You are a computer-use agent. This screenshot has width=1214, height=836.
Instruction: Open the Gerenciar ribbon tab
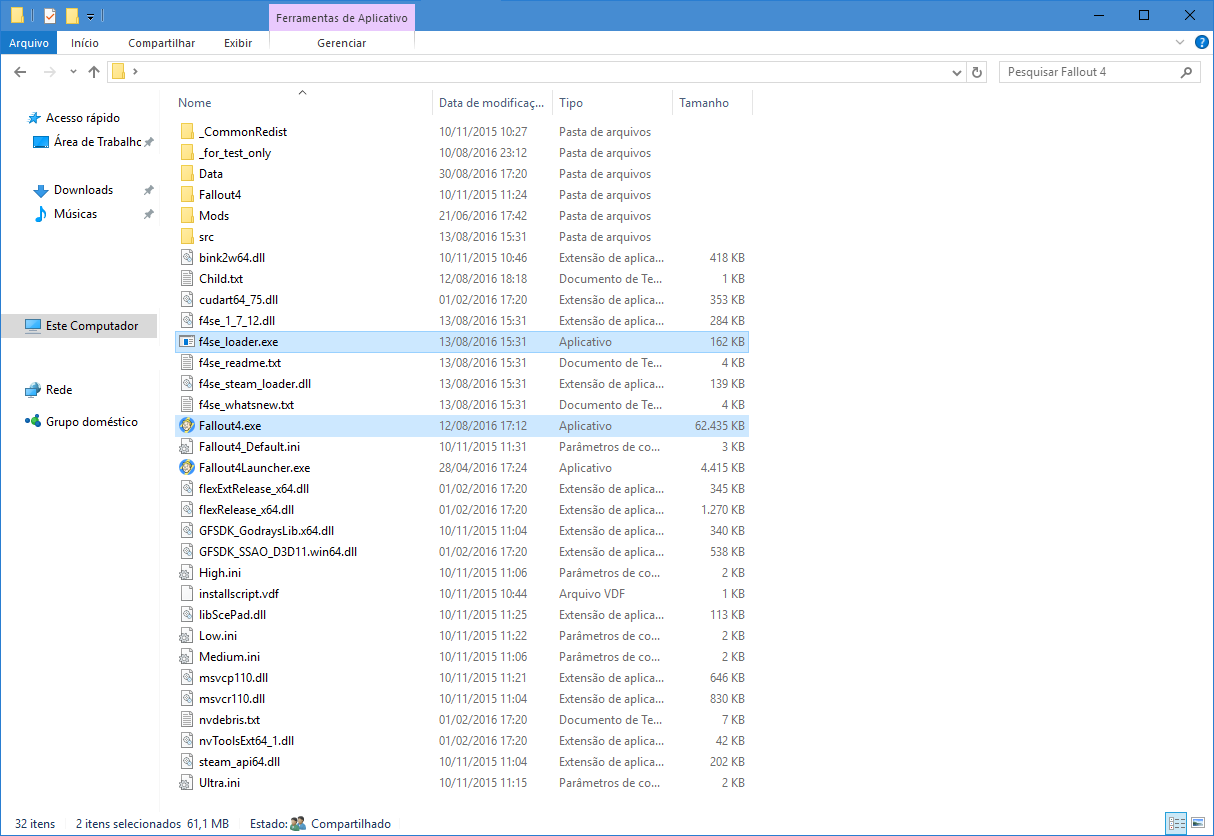(342, 43)
